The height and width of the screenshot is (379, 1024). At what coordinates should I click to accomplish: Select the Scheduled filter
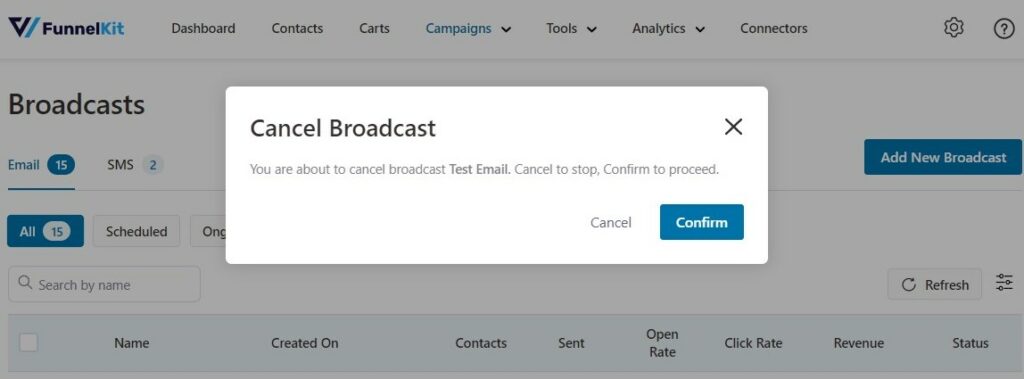pyautogui.click(x=136, y=231)
